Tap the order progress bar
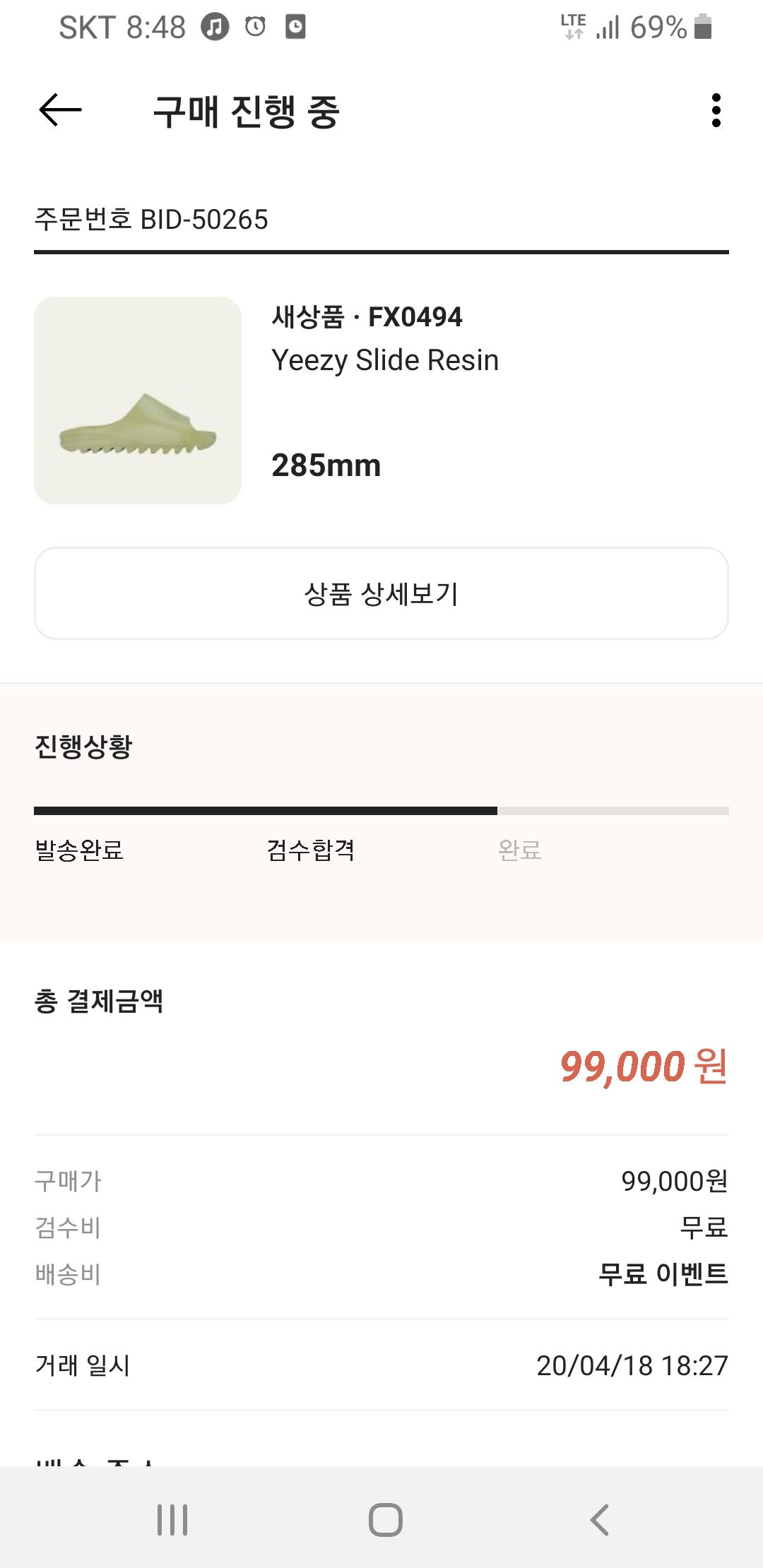 (381, 811)
